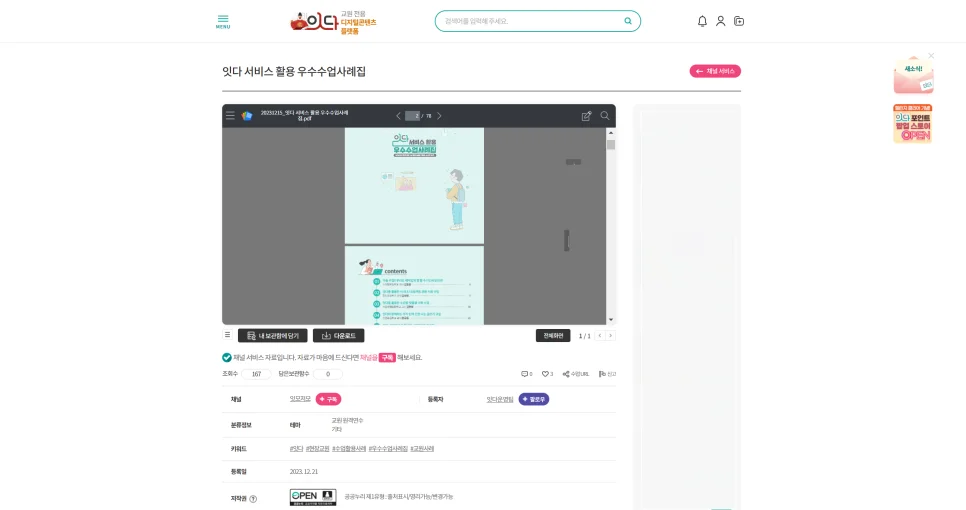Click the 내 보관함에 담기 button
The height and width of the screenshot is (510, 966).
pos(272,336)
